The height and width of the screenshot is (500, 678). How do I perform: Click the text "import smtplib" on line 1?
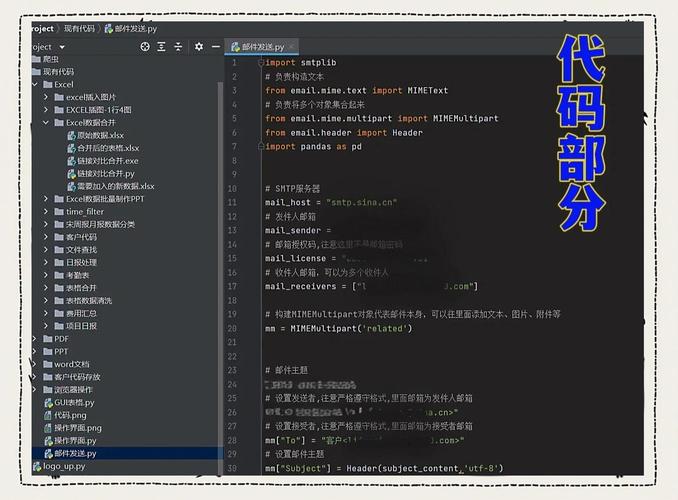pyautogui.click(x=301, y=63)
